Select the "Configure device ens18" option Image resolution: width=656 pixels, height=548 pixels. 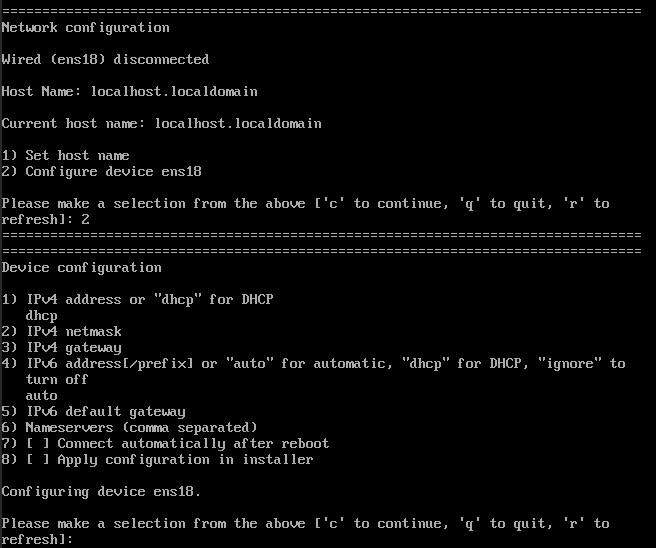[x=101, y=171]
